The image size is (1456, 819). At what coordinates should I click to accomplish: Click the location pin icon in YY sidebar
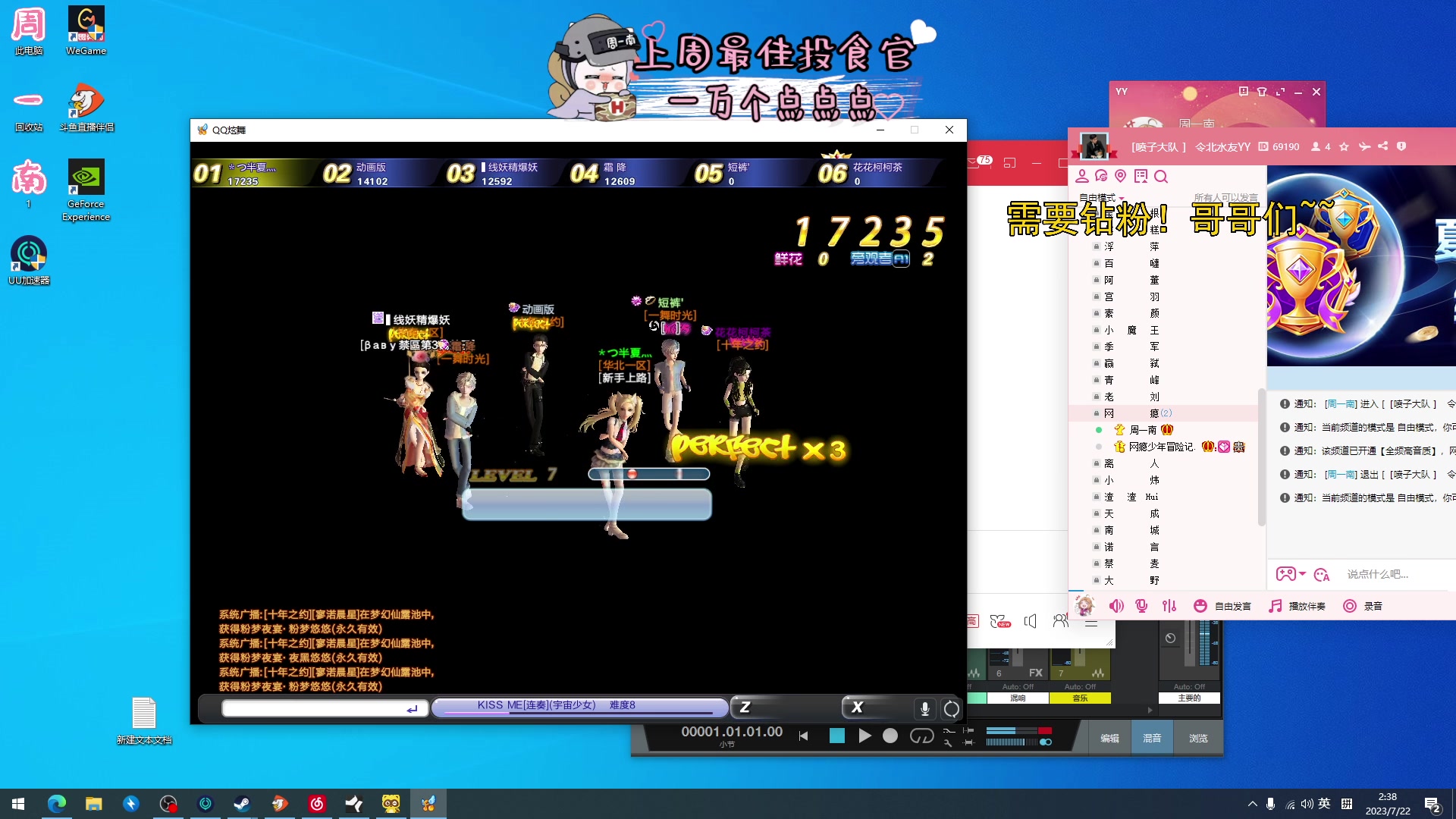click(1121, 177)
